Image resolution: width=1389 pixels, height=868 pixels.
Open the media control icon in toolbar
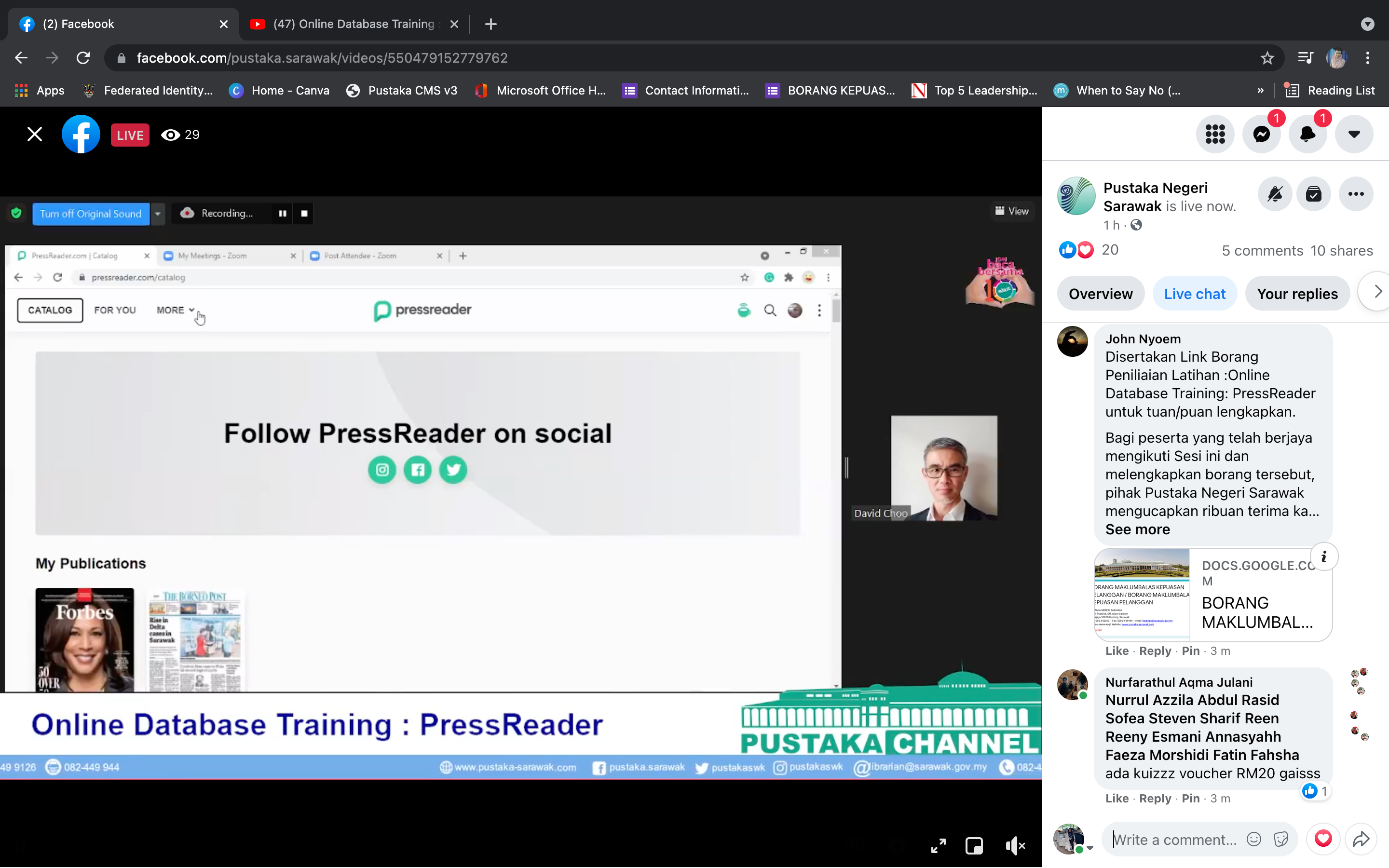(1305, 58)
